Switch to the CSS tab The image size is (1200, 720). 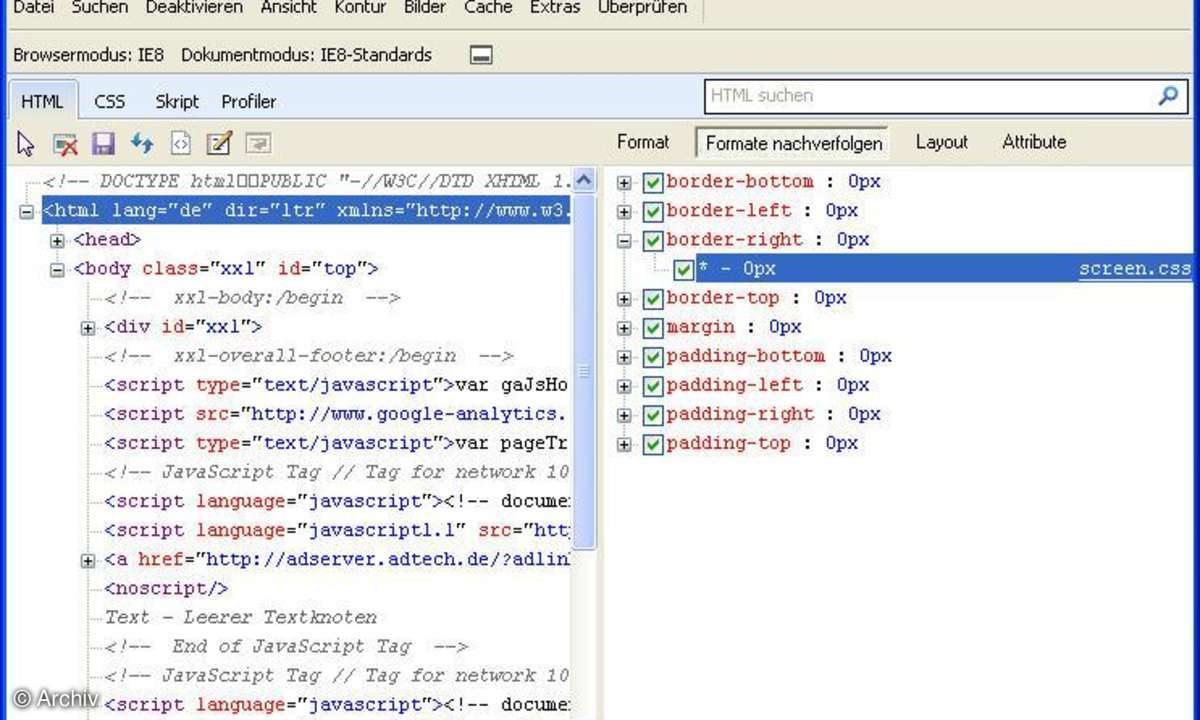click(x=110, y=102)
